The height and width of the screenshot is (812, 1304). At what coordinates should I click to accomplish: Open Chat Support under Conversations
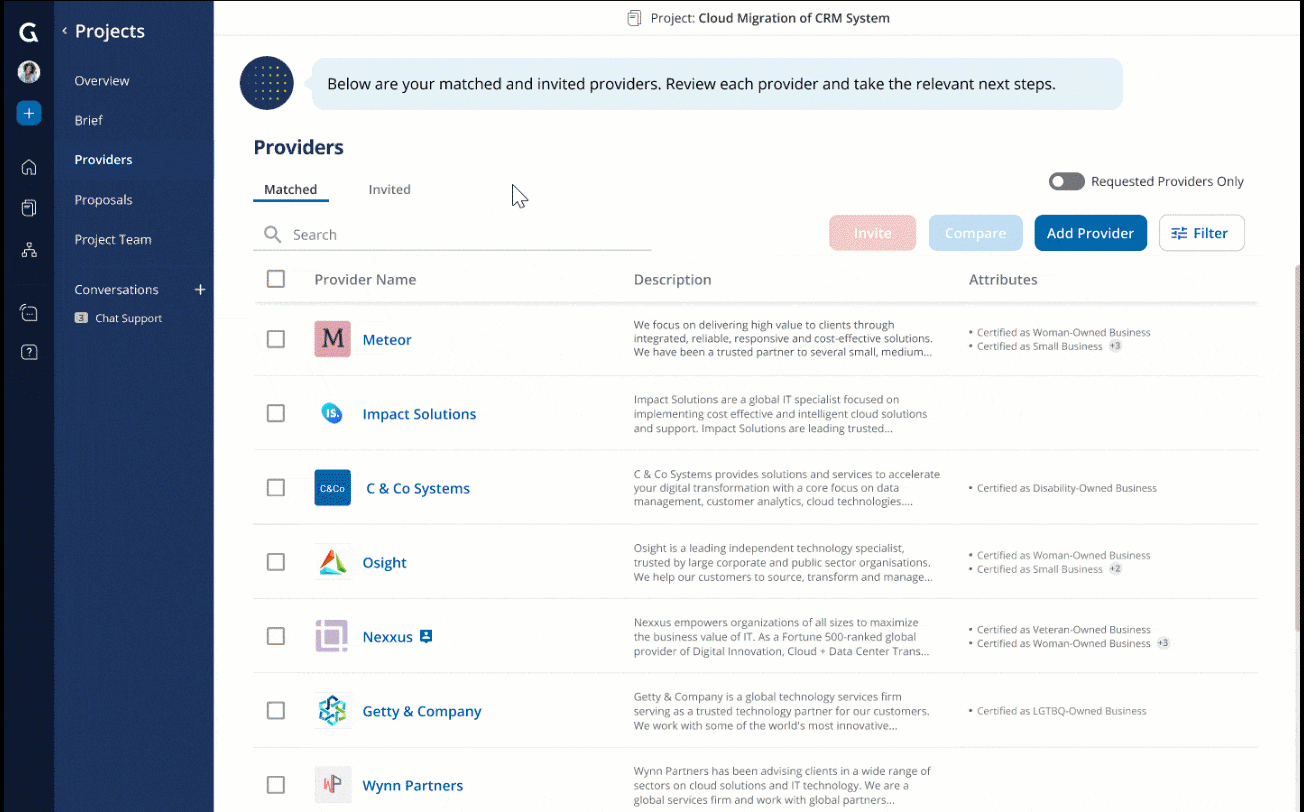[127, 318]
